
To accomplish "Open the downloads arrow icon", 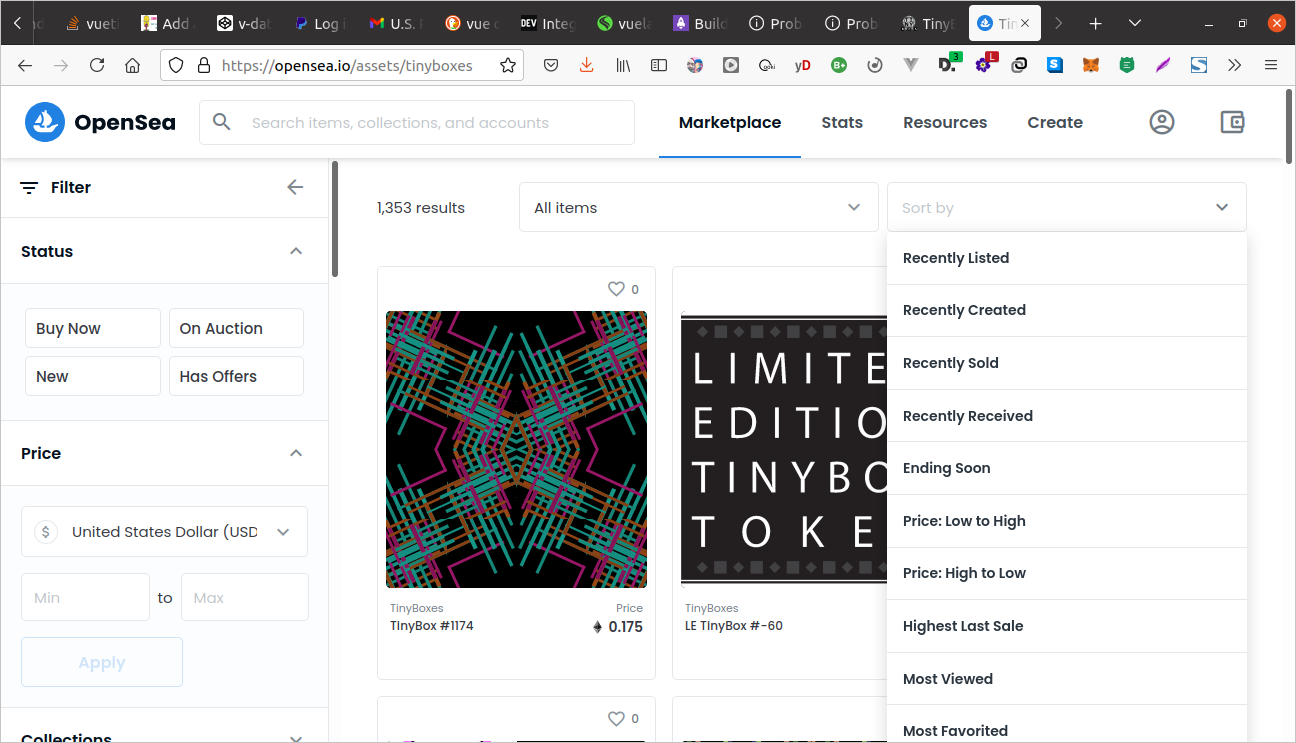I will [587, 65].
